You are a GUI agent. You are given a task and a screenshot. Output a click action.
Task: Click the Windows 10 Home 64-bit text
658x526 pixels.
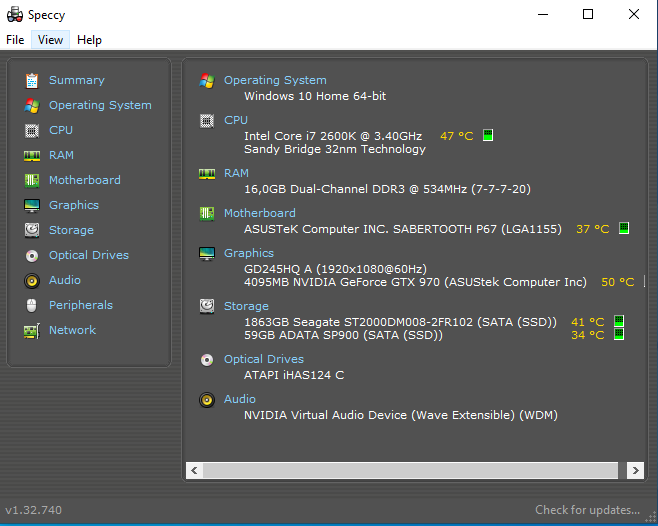pos(315,96)
